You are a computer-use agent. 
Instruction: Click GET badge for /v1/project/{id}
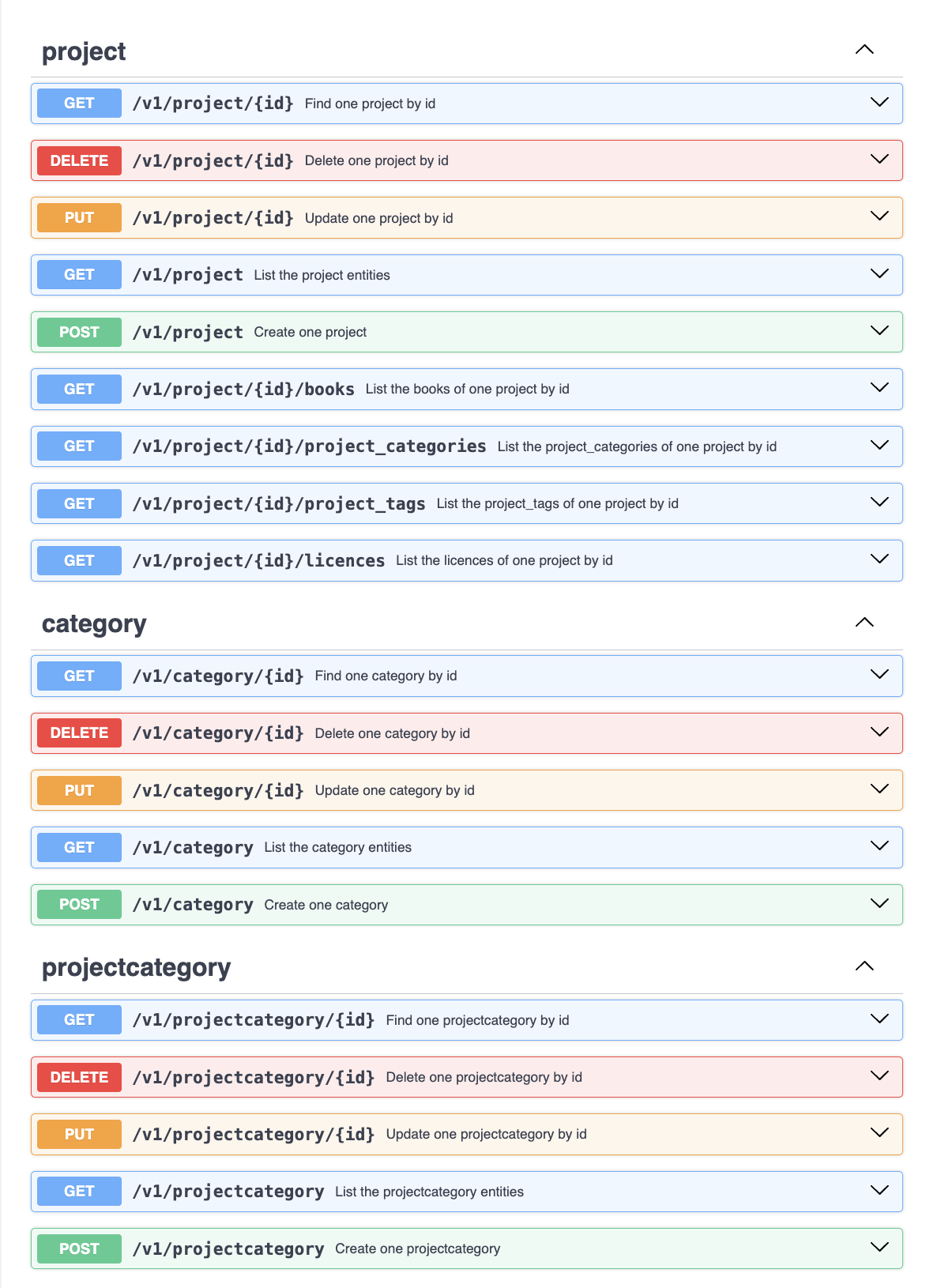click(x=79, y=104)
